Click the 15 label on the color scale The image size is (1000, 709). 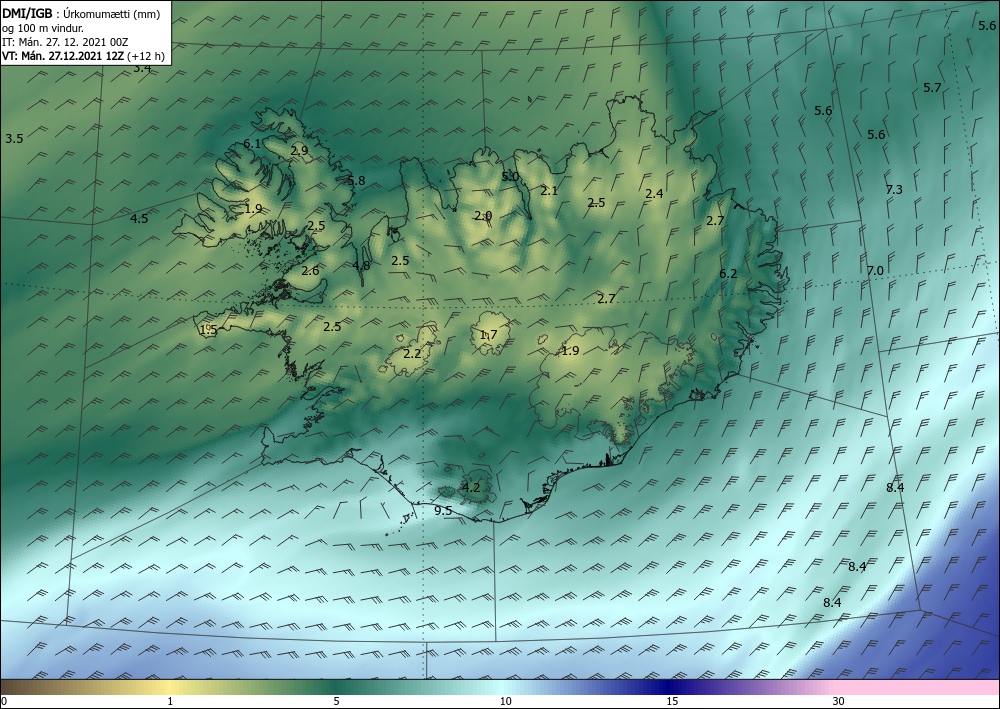(x=672, y=701)
